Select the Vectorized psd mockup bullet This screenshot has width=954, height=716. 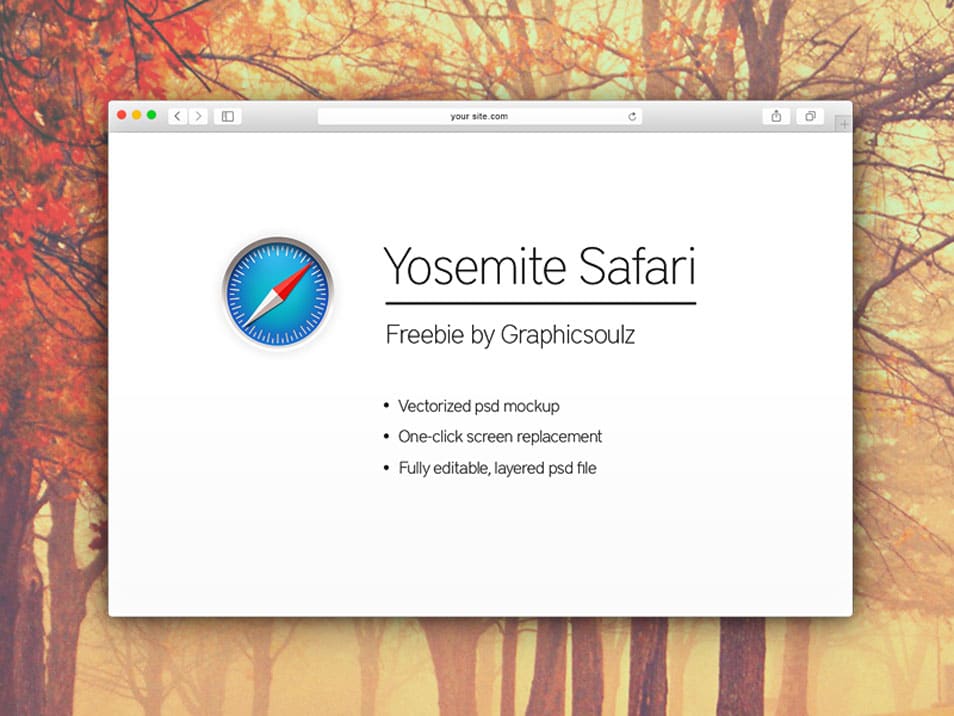[472, 406]
